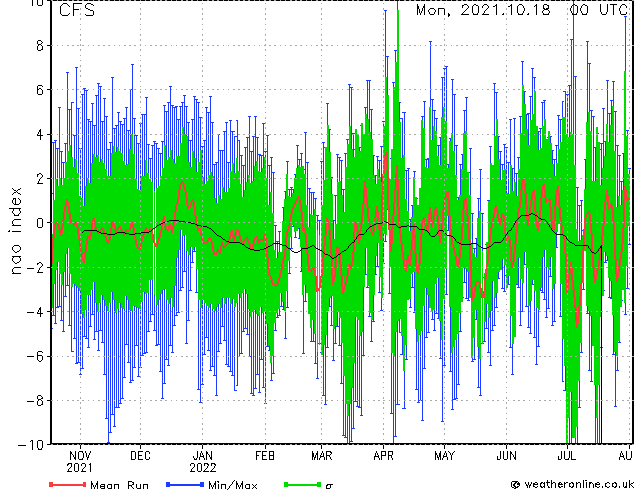This screenshot has height=490, width=634.
Task: Click the 'Mean Run' legend label
Action: (119, 485)
